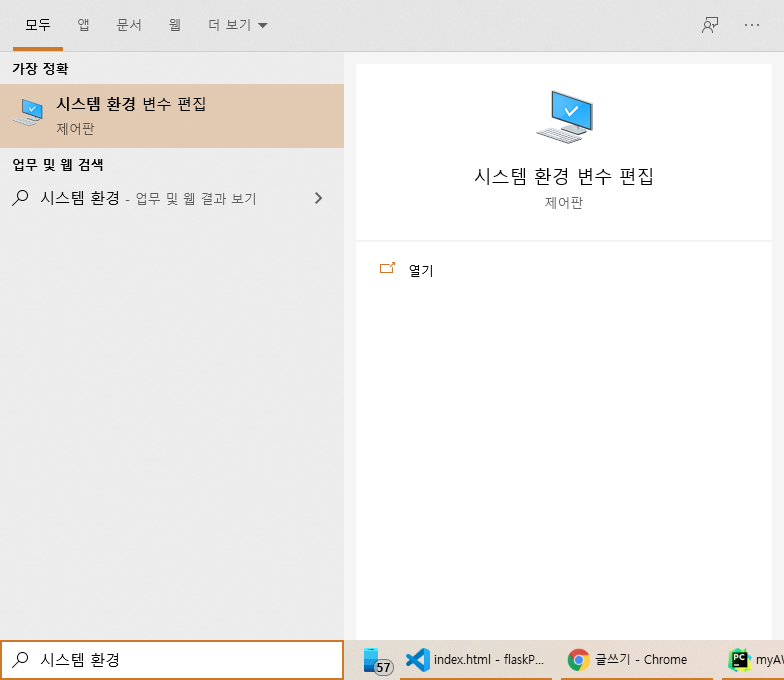Screen dimensions: 784x680
Task: Open the phone app with 57 badge in the taskbar
Action: click(378, 660)
